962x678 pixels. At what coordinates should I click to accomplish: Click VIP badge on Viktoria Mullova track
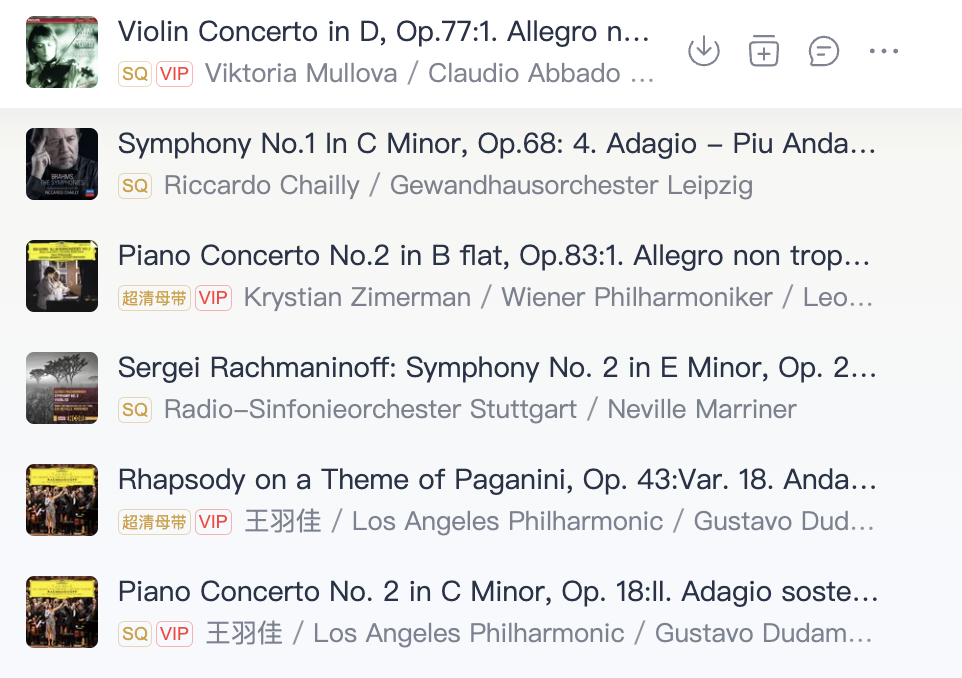(174, 74)
